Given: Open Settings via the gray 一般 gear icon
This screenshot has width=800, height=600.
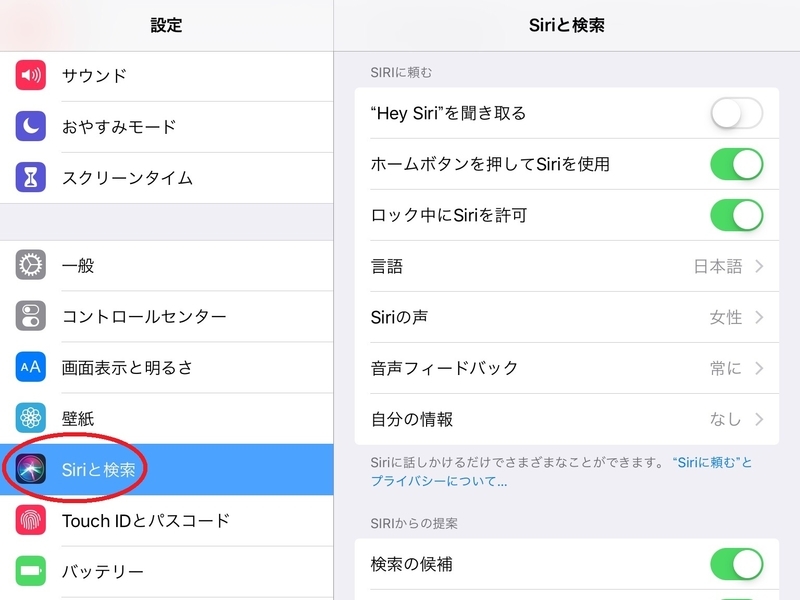Looking at the screenshot, I should click(x=30, y=265).
